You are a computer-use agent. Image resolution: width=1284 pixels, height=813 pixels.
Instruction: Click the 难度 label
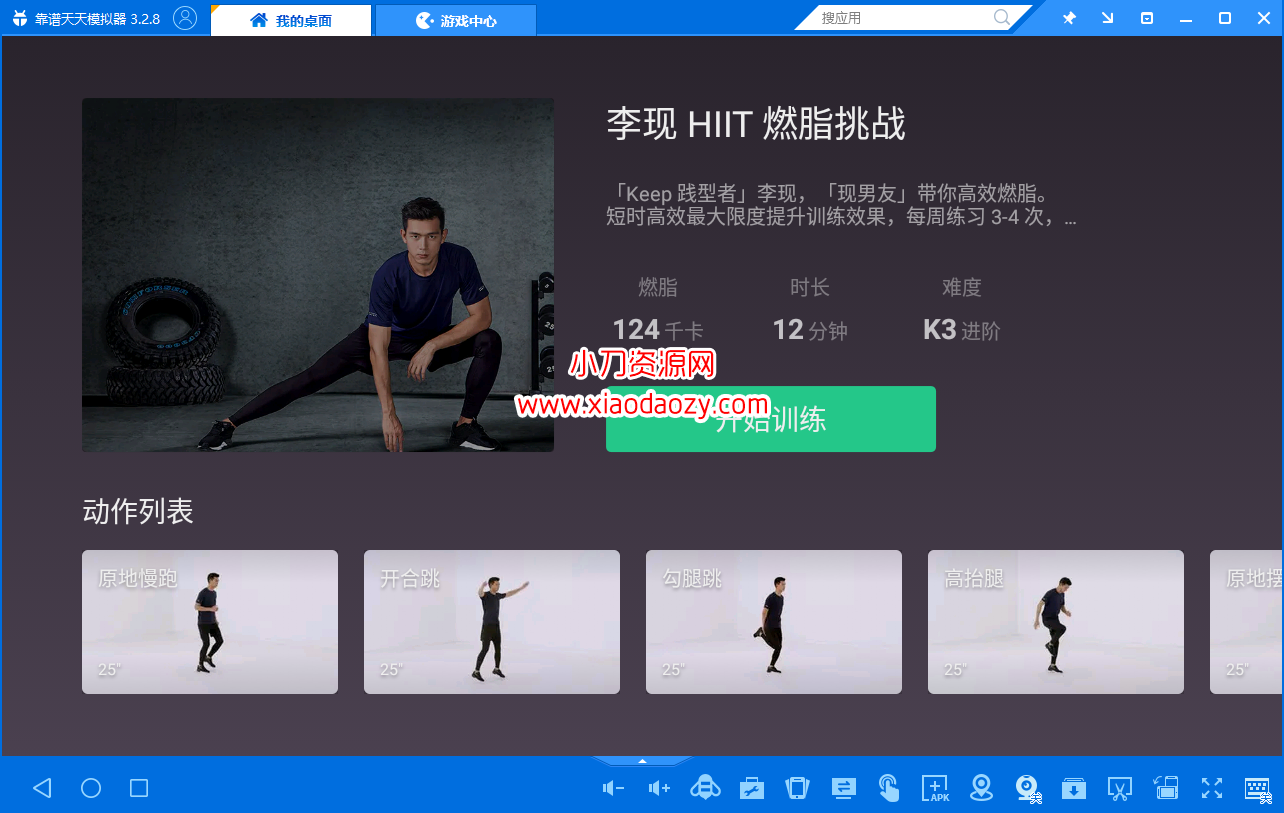tap(962, 288)
